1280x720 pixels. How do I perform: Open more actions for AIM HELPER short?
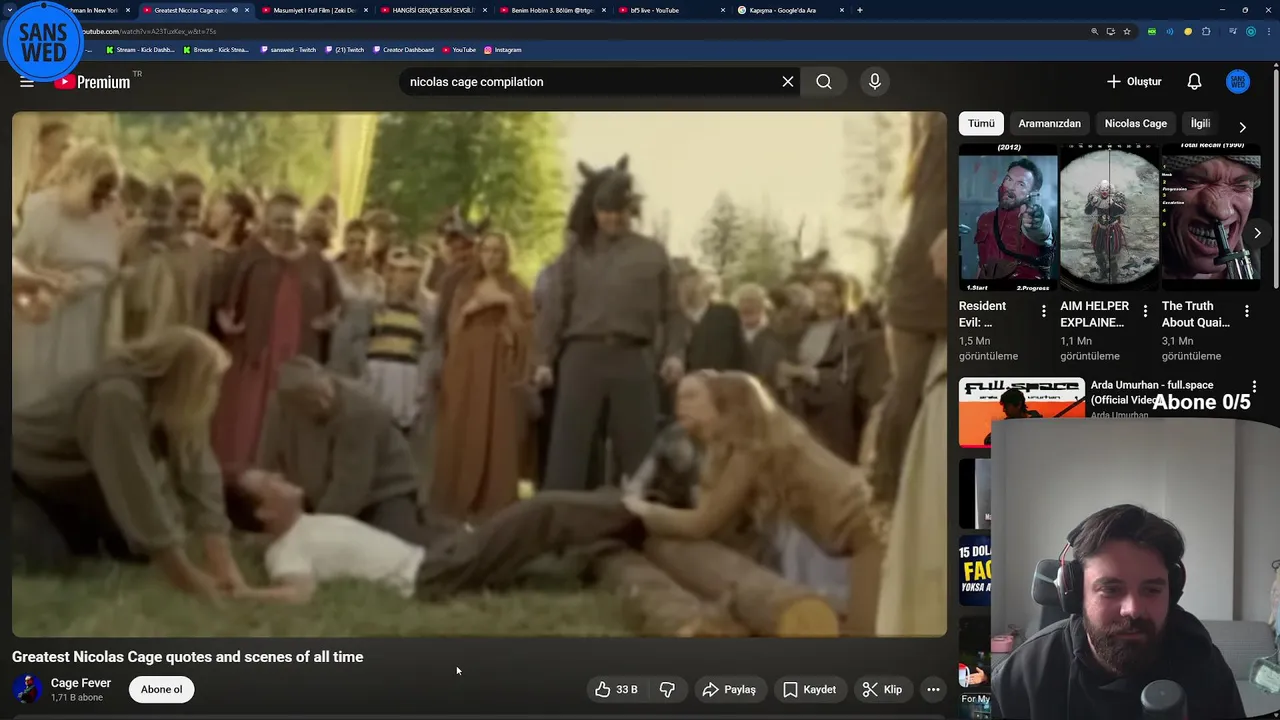coord(1145,312)
